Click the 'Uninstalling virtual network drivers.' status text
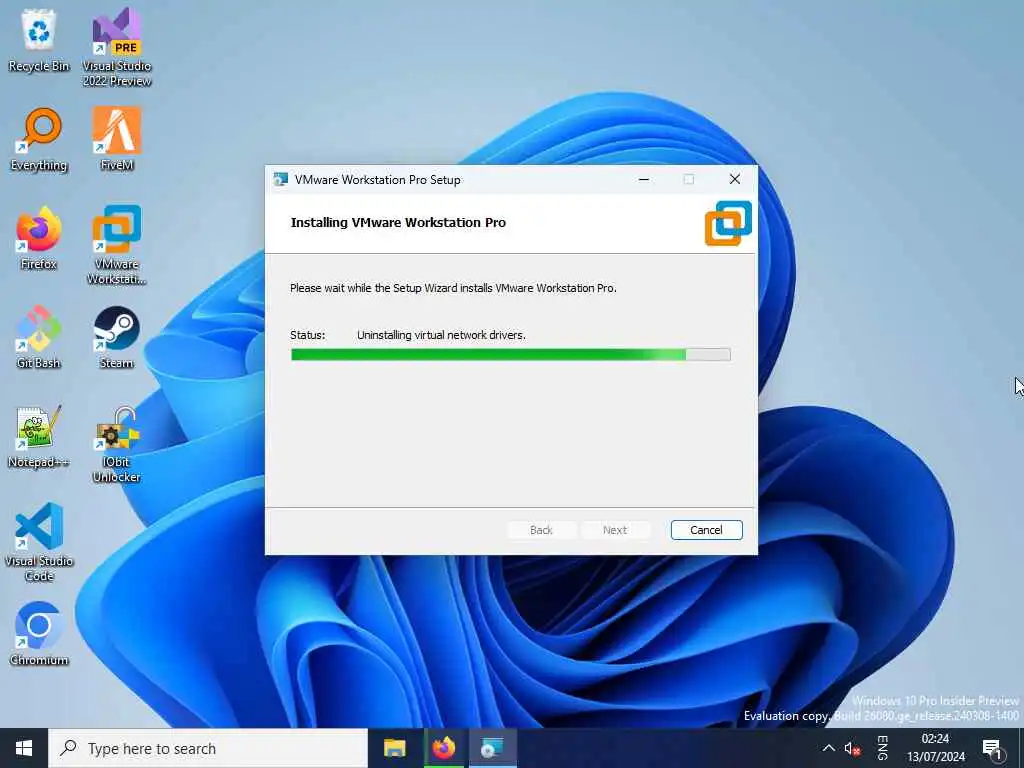Screen dimensions: 1024x768 click(441, 335)
